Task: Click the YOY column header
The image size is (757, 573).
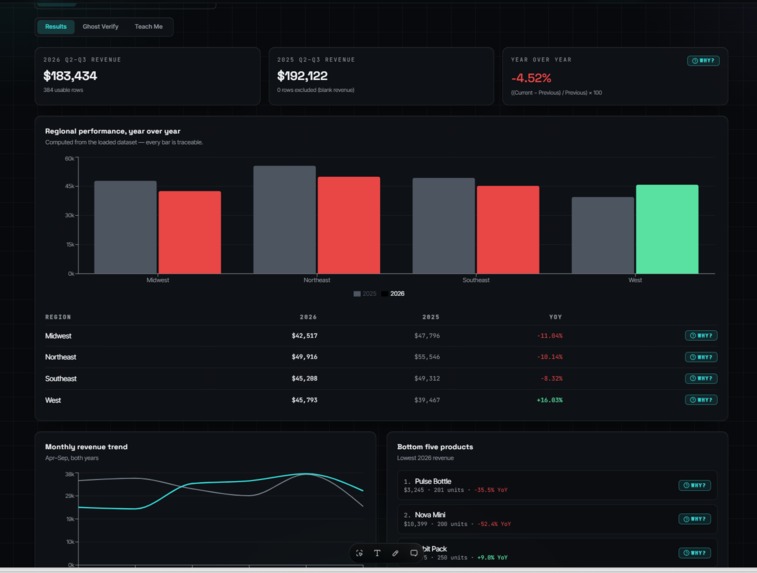Action: click(555, 317)
